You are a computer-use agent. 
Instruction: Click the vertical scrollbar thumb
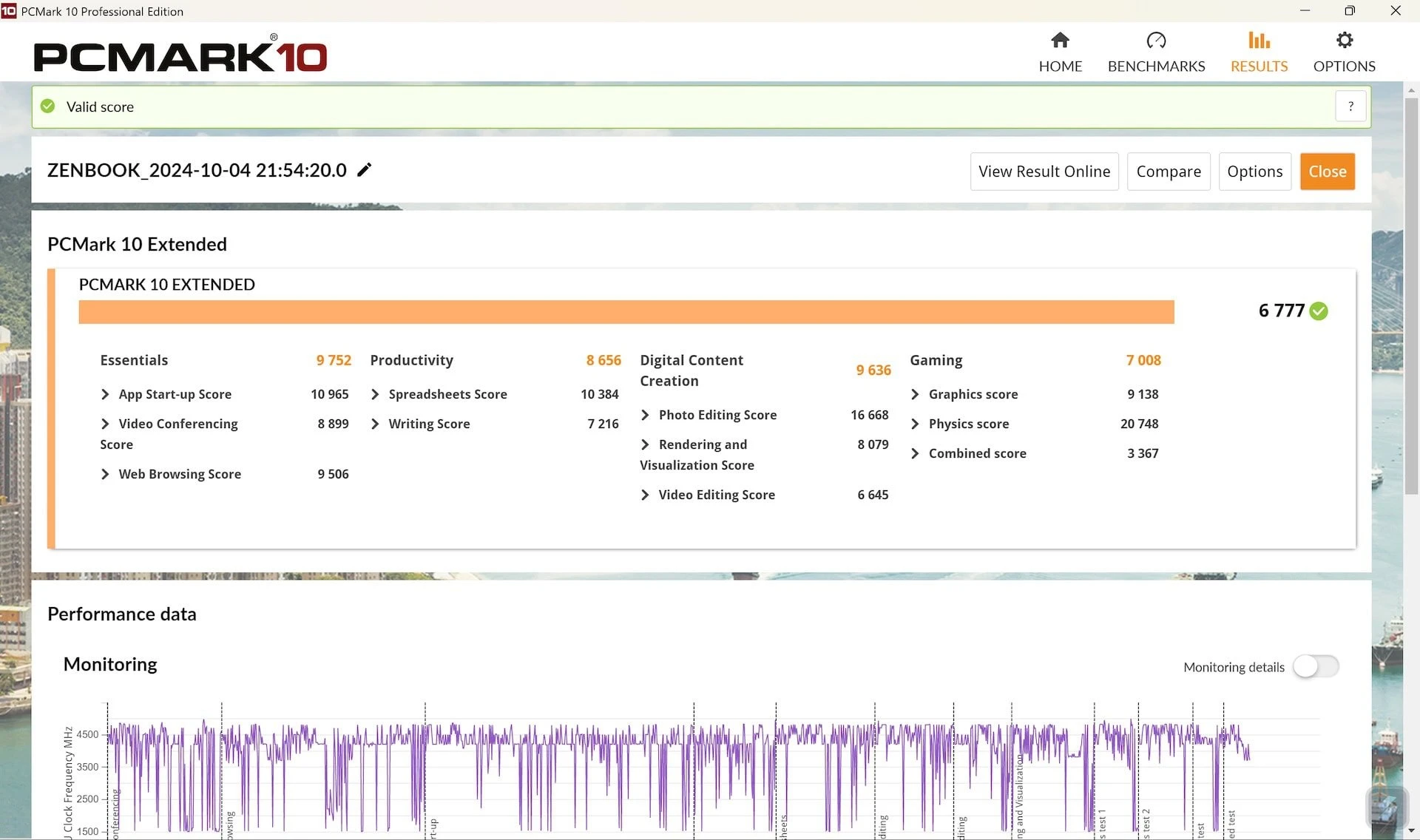click(x=1411, y=296)
